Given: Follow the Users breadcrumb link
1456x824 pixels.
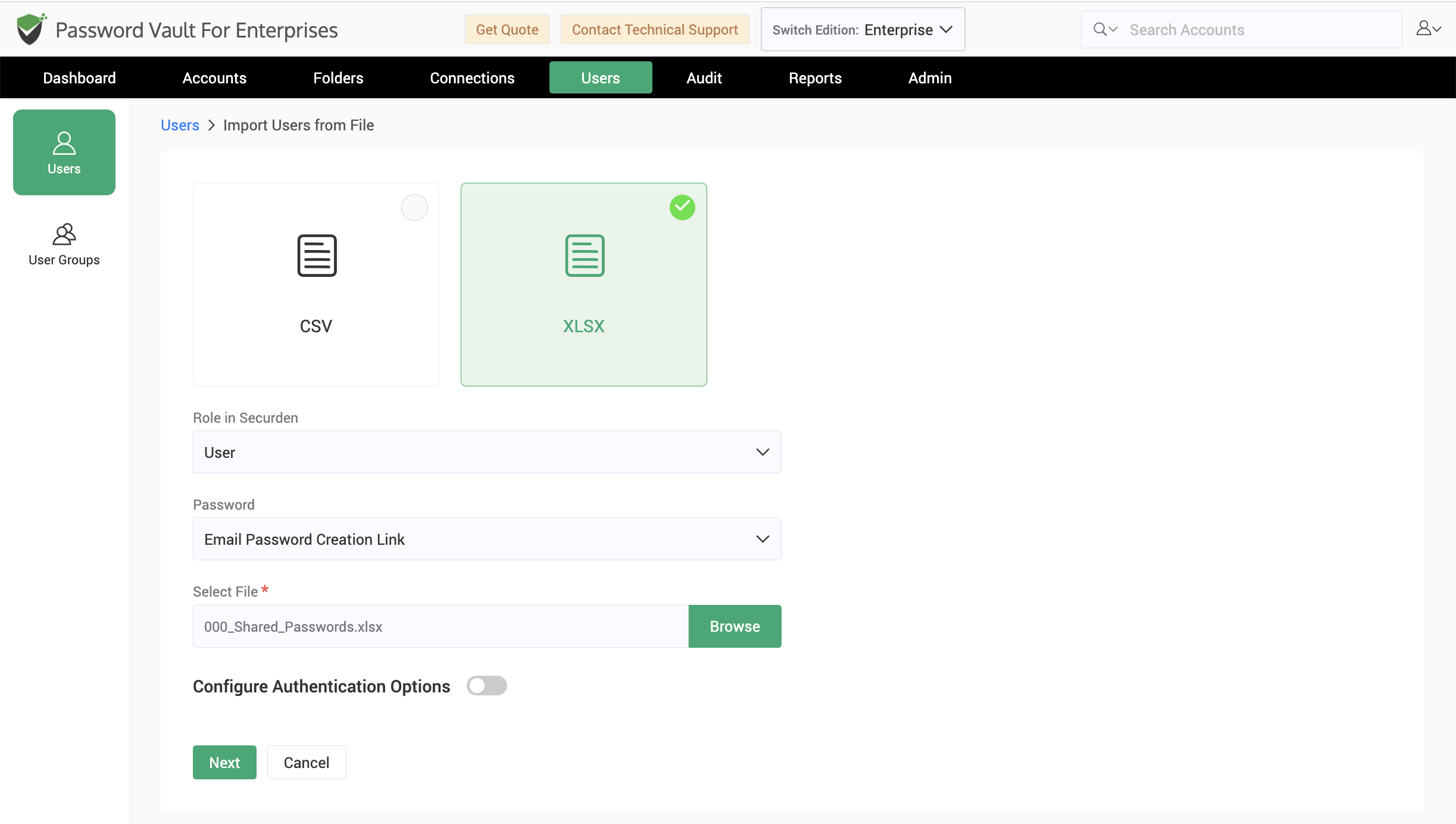Looking at the screenshot, I should point(180,125).
